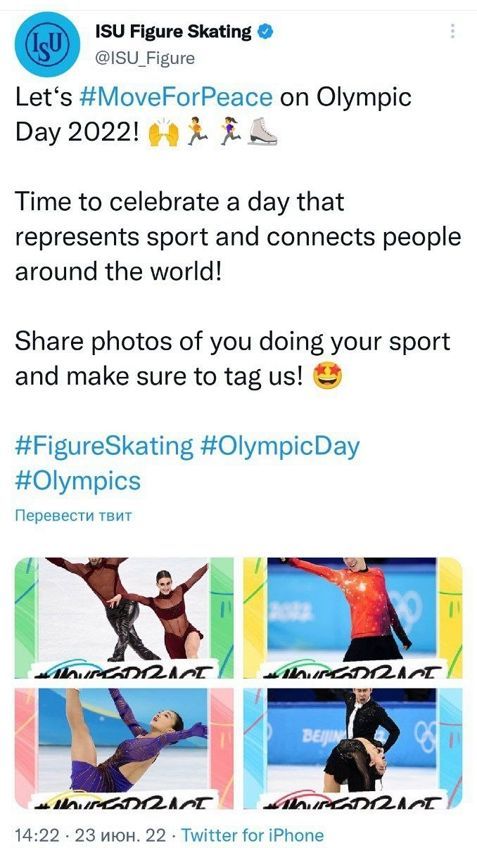Click the 14:22 · 23 июн. 22 timestamp
477x848 pixels.
[x=90, y=834]
